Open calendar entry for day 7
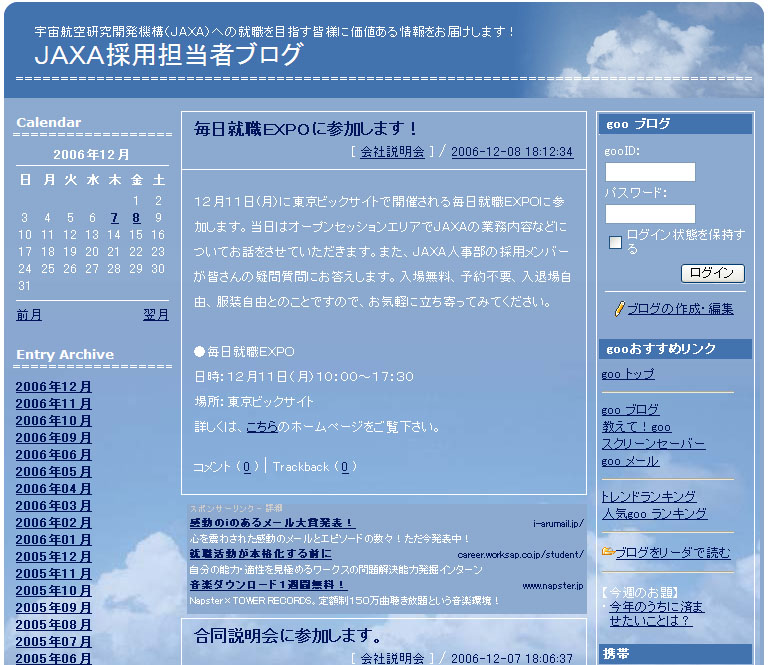 click(114, 218)
